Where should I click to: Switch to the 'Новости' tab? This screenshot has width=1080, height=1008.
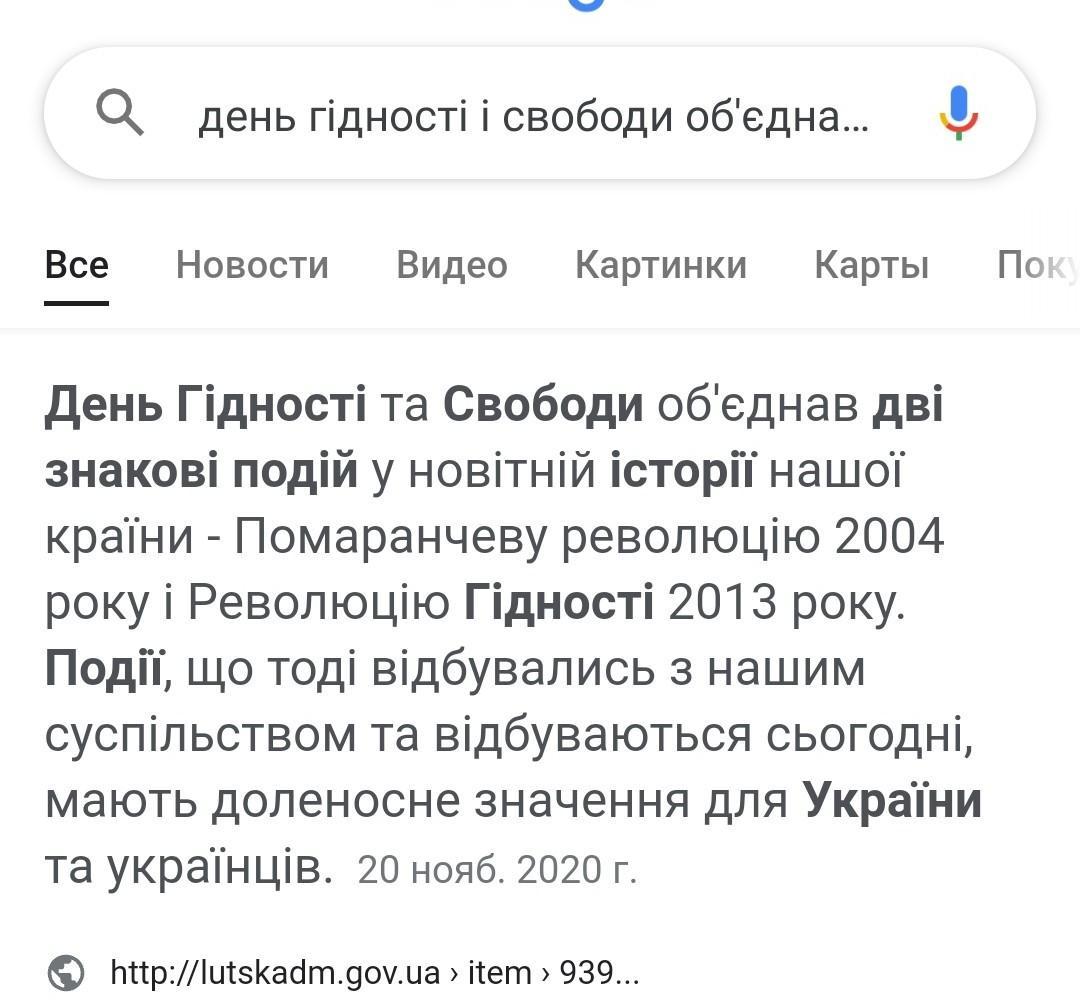[x=252, y=265]
